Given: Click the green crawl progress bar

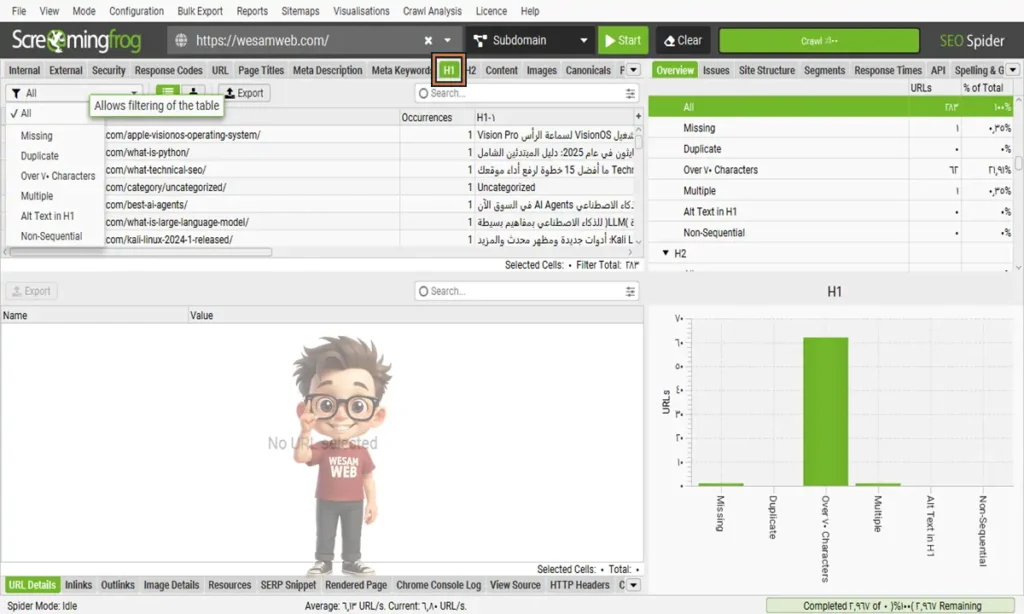Looking at the screenshot, I should pyautogui.click(x=818, y=41).
